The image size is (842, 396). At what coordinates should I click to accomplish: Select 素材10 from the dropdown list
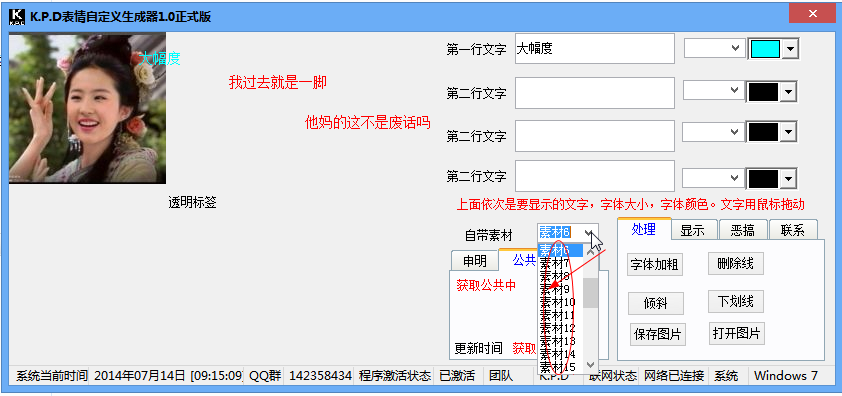point(561,302)
